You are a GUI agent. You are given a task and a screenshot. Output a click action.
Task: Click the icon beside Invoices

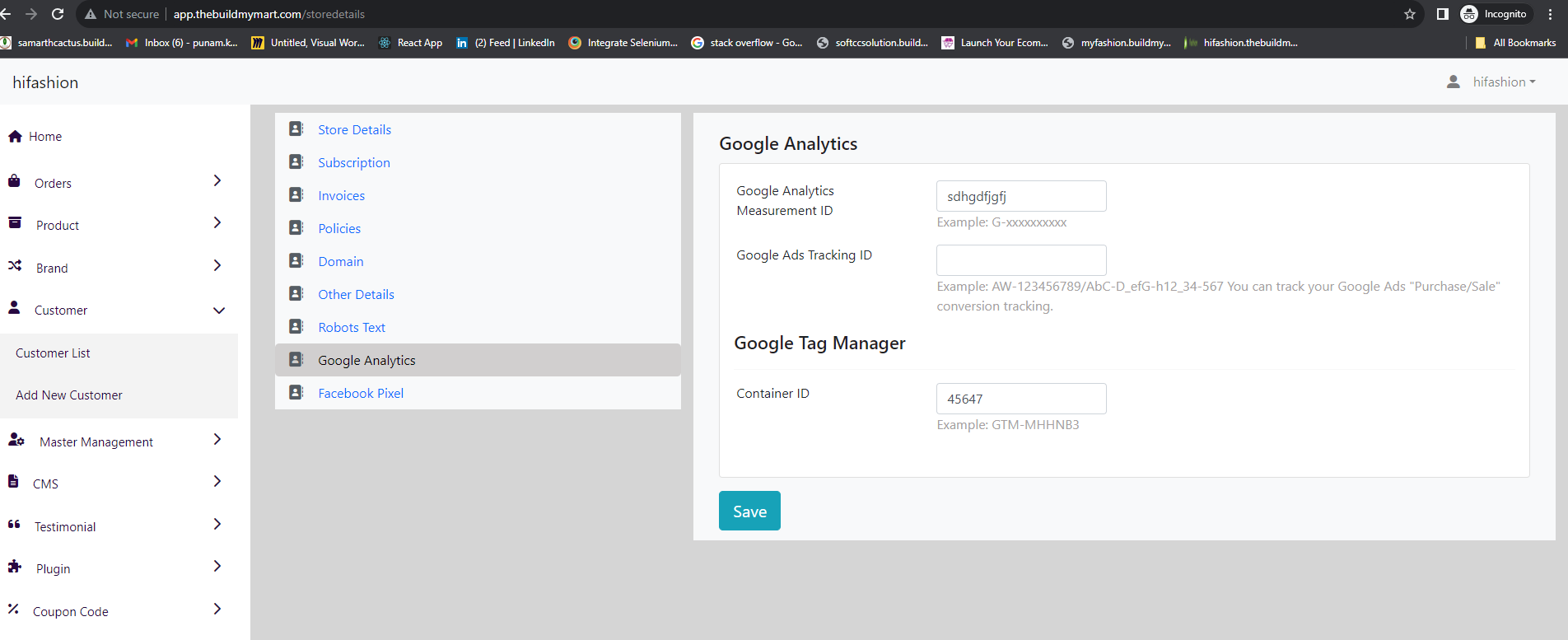[x=296, y=195]
